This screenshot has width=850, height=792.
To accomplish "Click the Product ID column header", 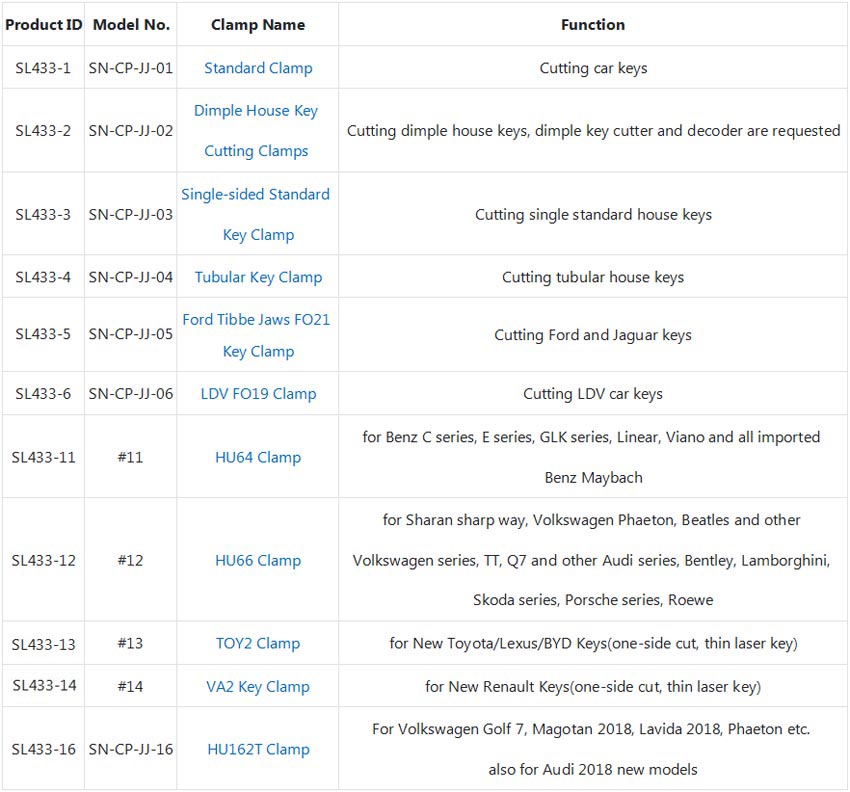I will [x=43, y=25].
